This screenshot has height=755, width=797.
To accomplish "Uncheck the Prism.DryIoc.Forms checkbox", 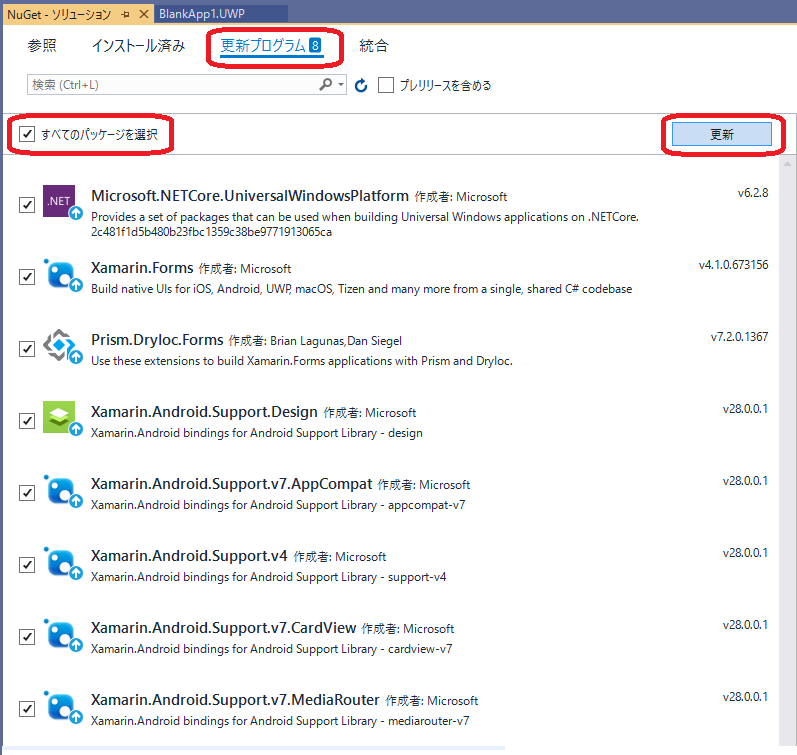I will (x=26, y=349).
